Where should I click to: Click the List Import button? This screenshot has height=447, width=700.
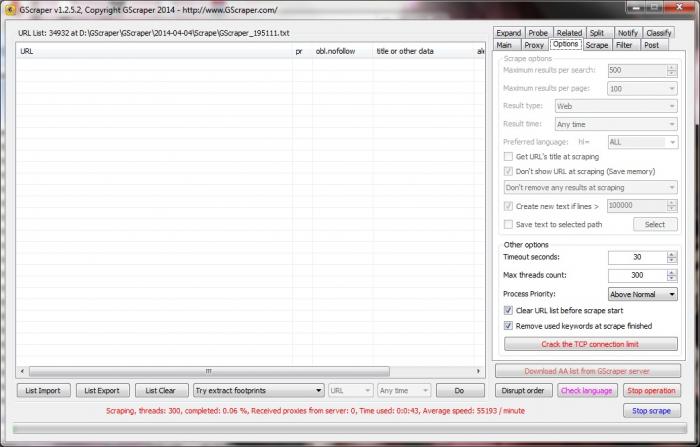pyautogui.click(x=43, y=391)
